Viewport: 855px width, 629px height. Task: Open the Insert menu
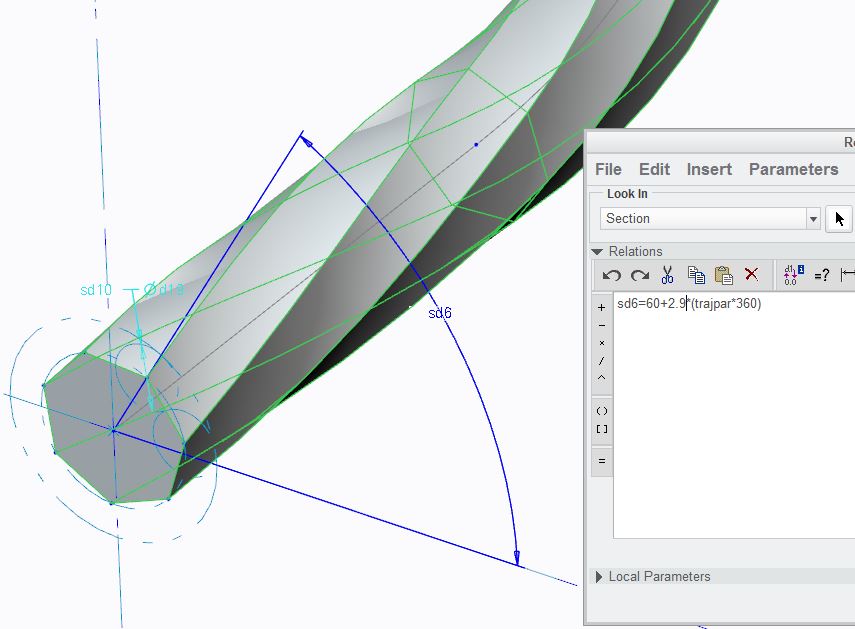[709, 170]
